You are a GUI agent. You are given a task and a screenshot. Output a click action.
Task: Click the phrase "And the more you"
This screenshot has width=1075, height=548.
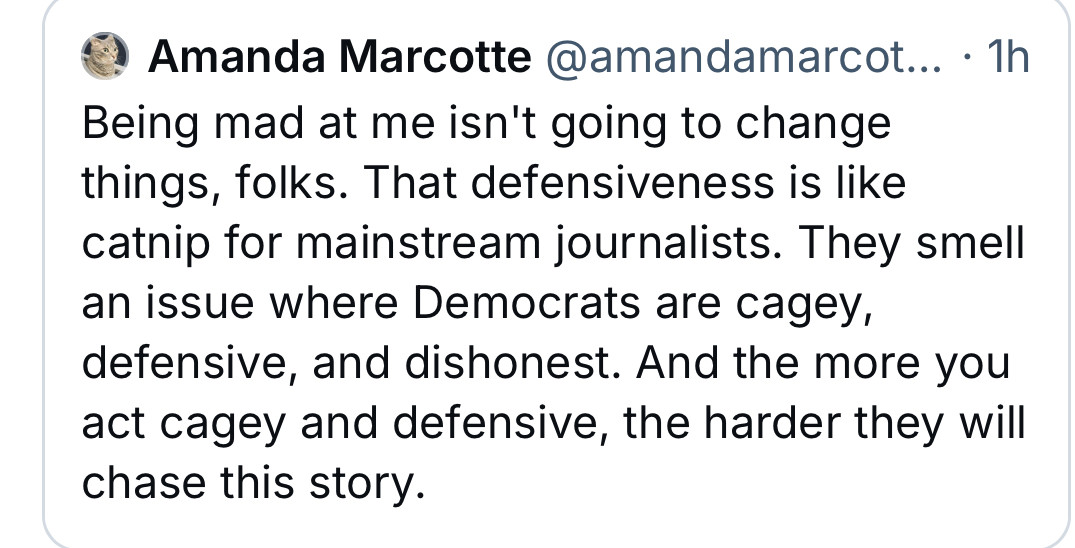(x=823, y=364)
